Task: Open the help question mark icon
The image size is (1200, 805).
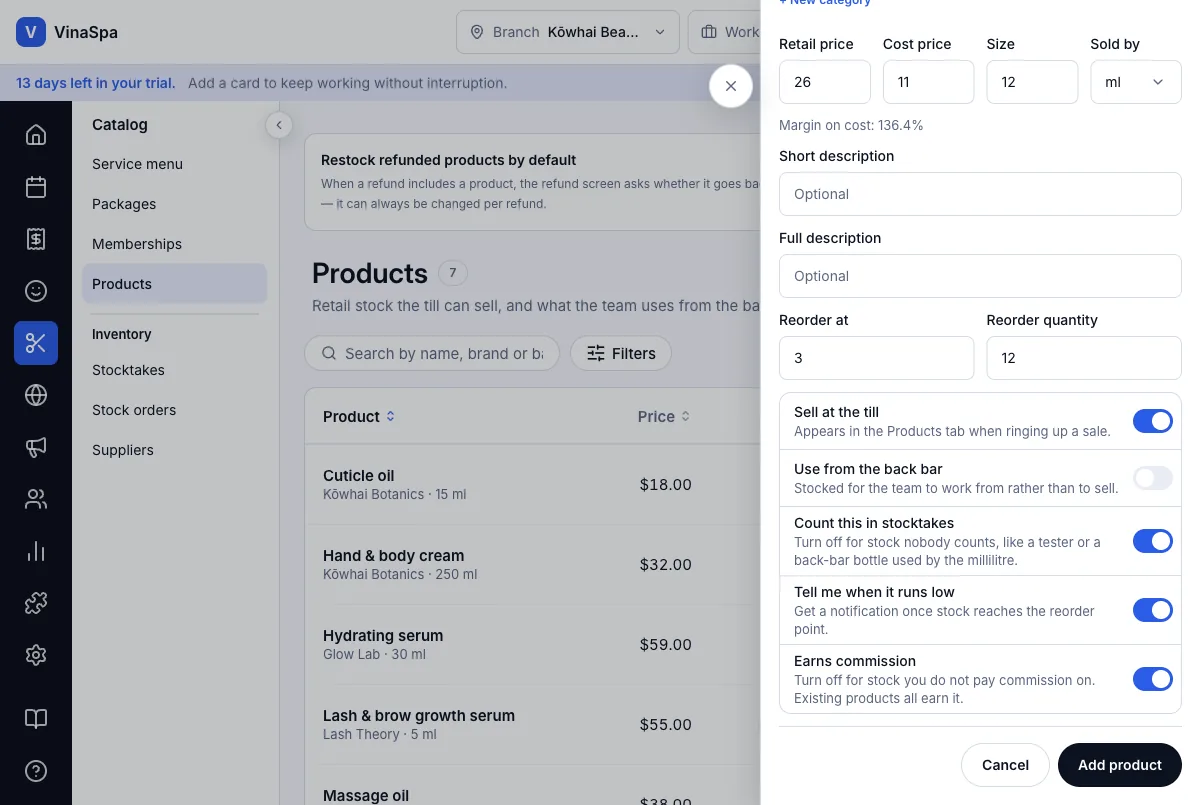Action: [36, 771]
